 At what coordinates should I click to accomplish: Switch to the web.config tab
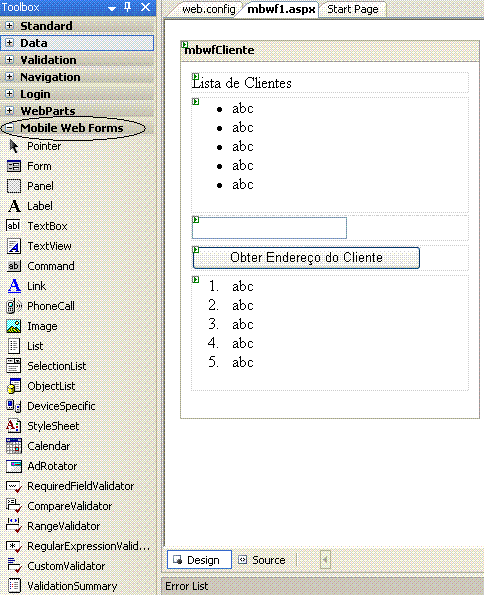pos(208,9)
